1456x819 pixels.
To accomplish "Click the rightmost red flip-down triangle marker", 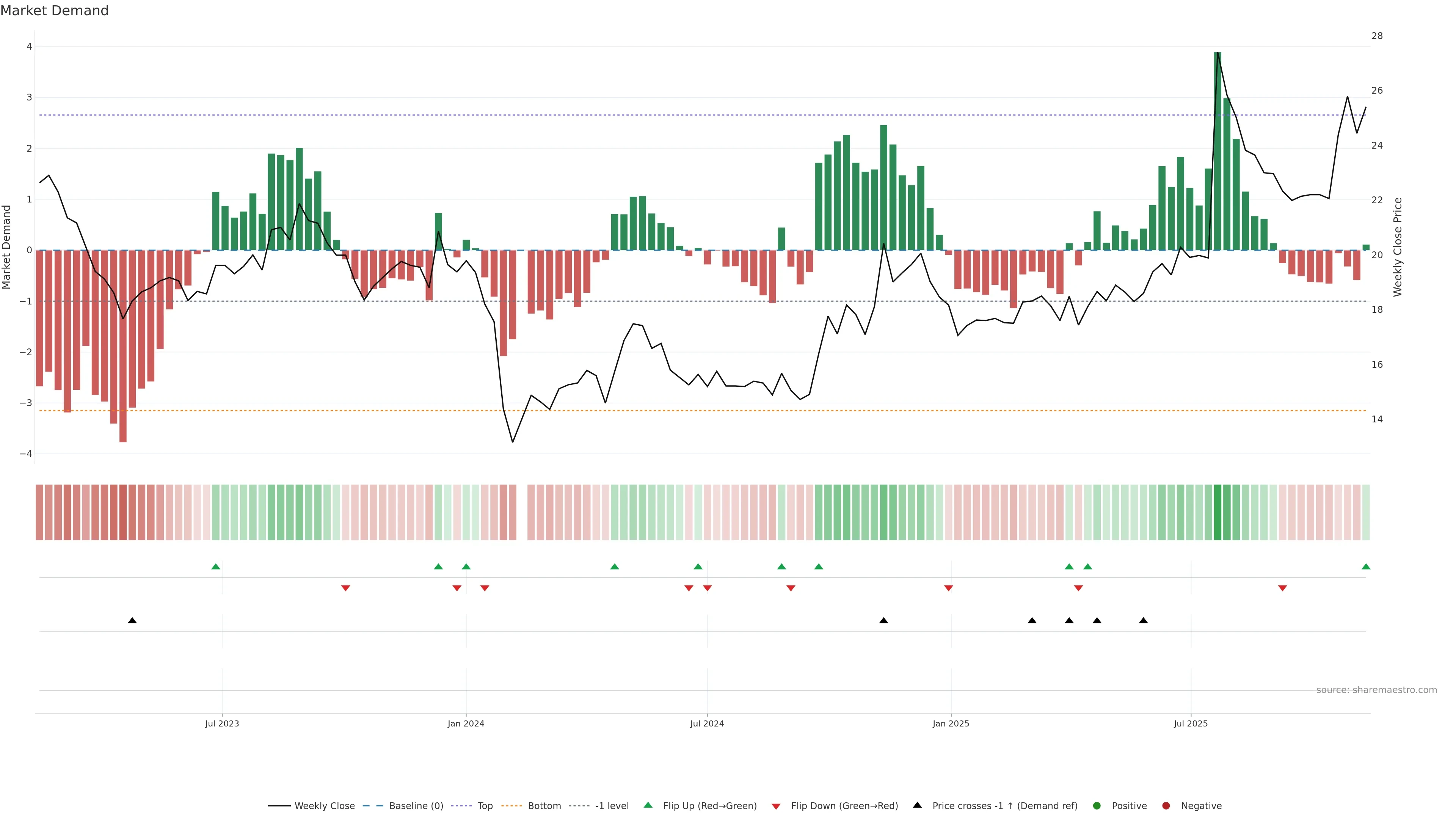I will pyautogui.click(x=1282, y=588).
